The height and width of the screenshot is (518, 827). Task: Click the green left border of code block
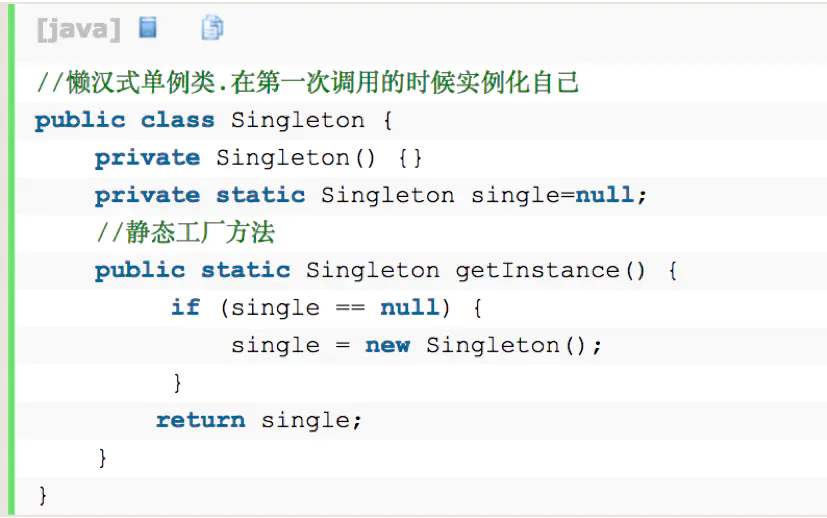click(x=11, y=259)
